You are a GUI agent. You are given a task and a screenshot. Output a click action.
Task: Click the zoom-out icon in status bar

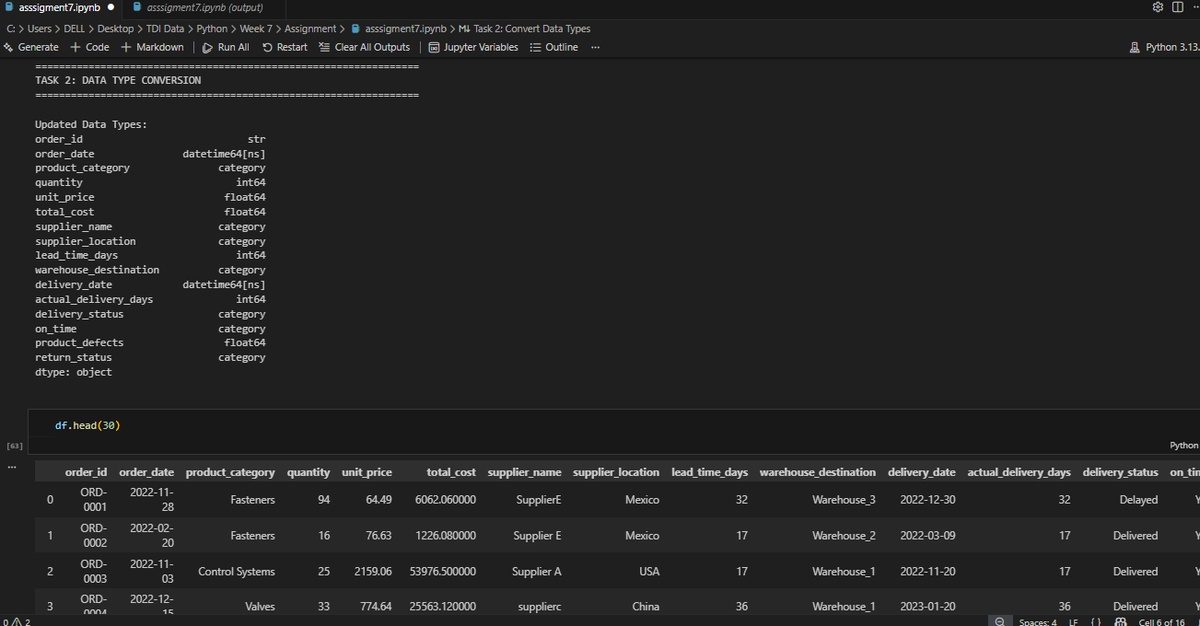coord(998,622)
